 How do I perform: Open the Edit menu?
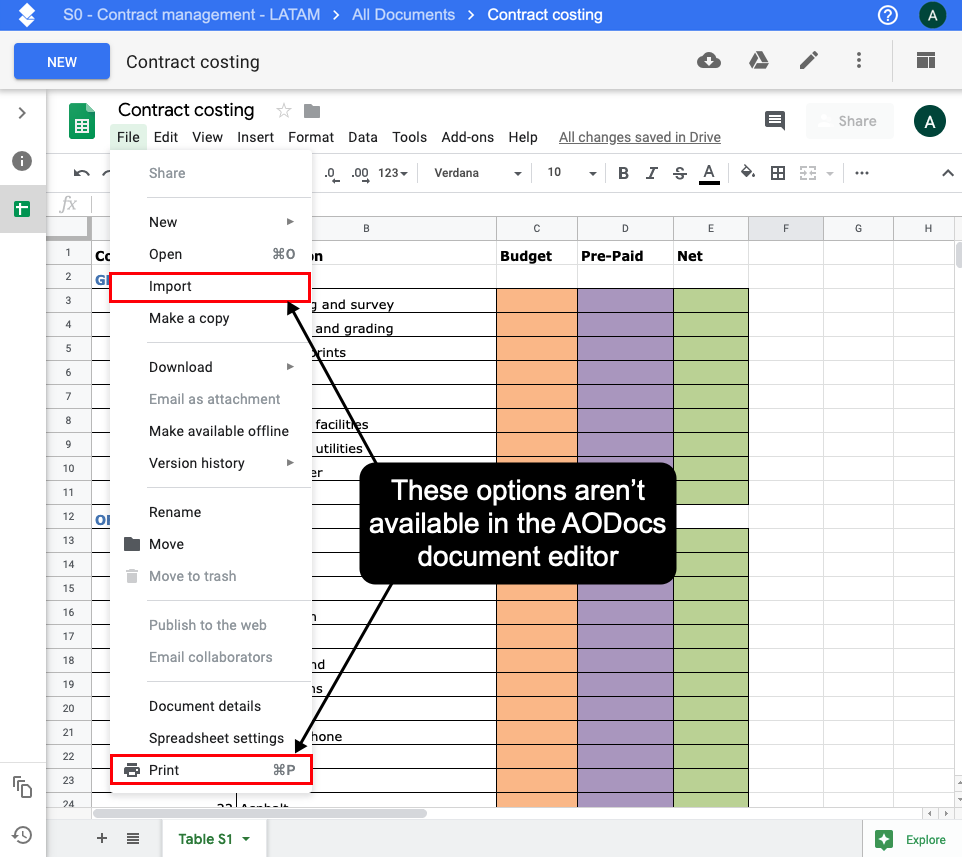(166, 137)
